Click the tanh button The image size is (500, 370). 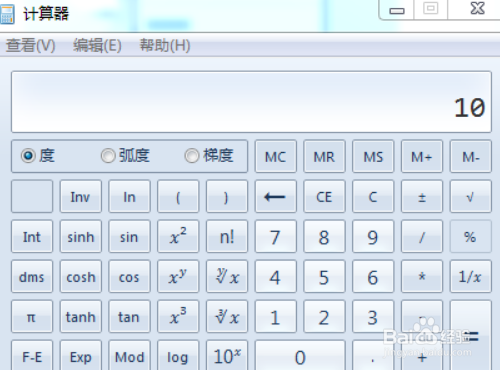81,317
